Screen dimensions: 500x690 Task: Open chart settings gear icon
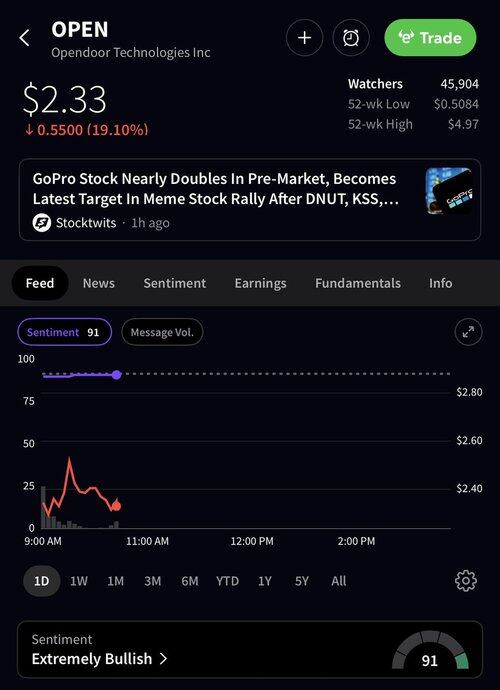(466, 581)
